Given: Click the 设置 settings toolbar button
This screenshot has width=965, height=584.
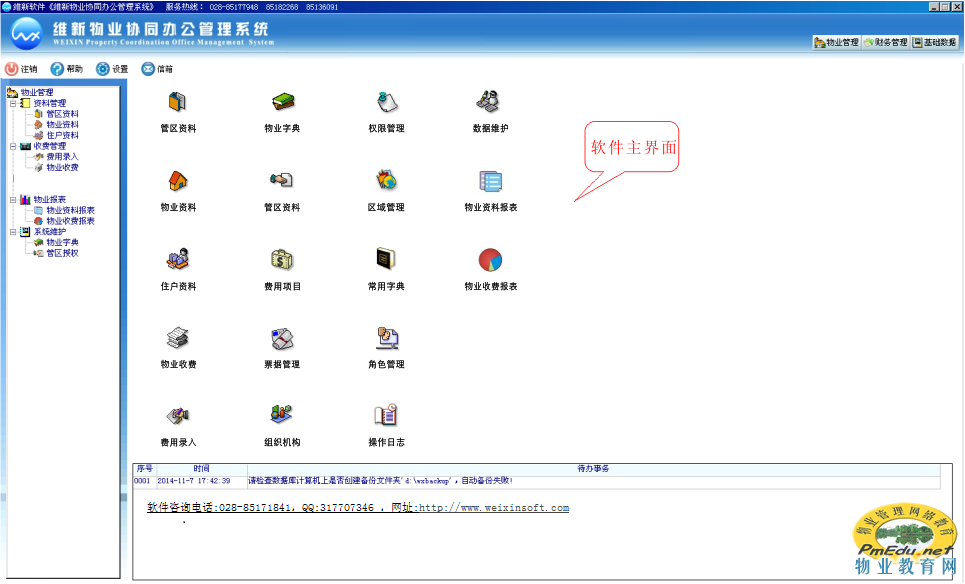Looking at the screenshot, I should point(112,69).
